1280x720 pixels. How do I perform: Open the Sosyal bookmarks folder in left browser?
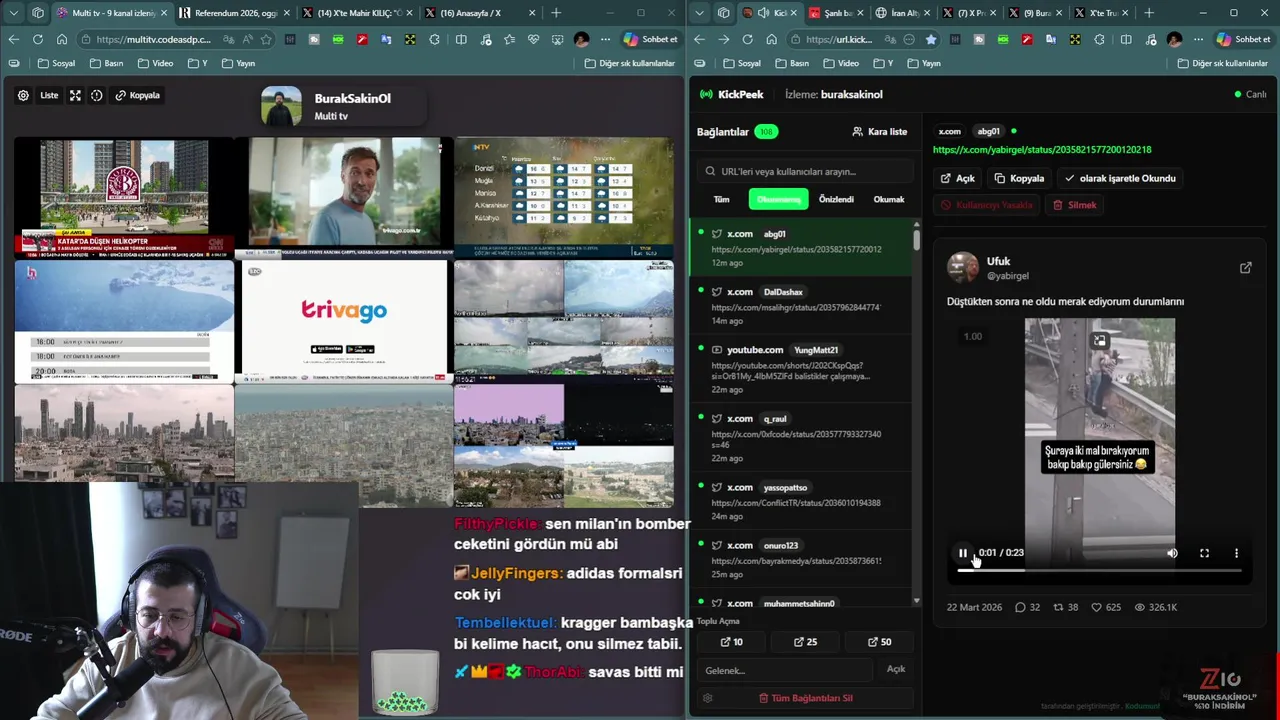click(x=57, y=63)
